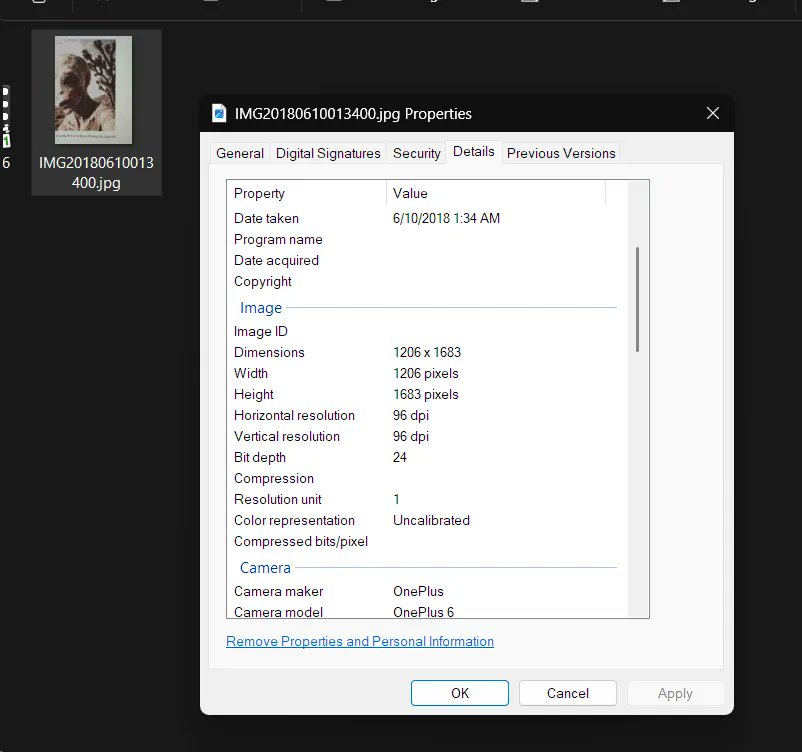Select the Image ID property

(260, 331)
